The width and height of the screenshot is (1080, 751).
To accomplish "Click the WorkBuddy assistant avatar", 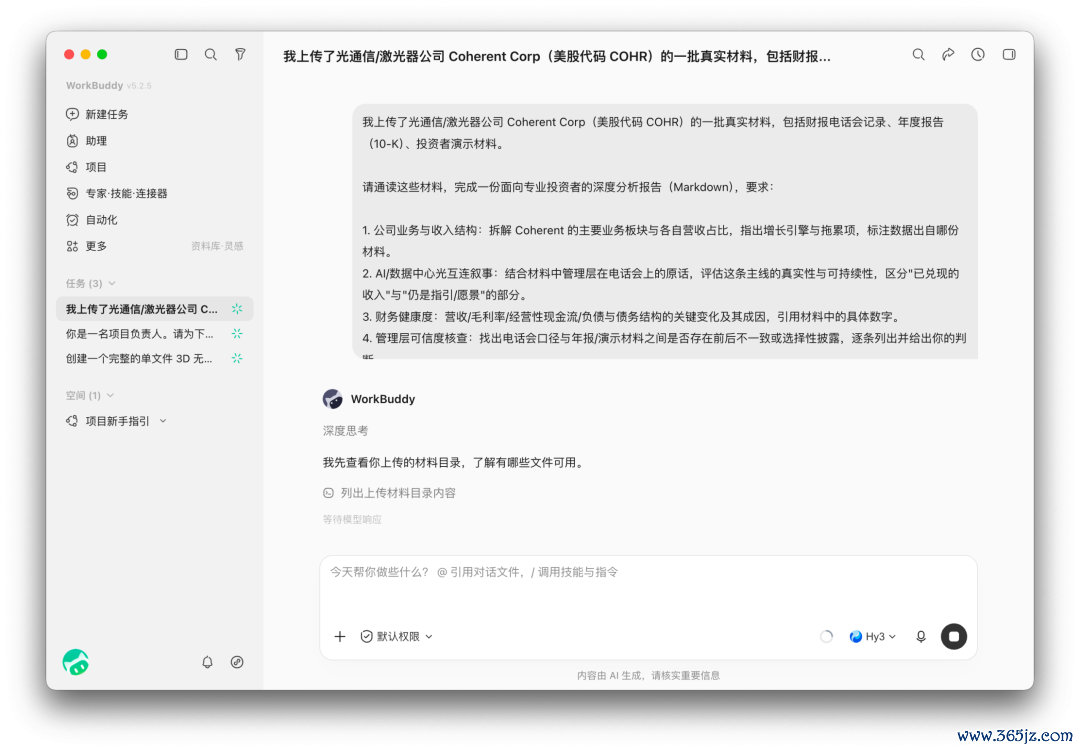I will pyautogui.click(x=333, y=399).
